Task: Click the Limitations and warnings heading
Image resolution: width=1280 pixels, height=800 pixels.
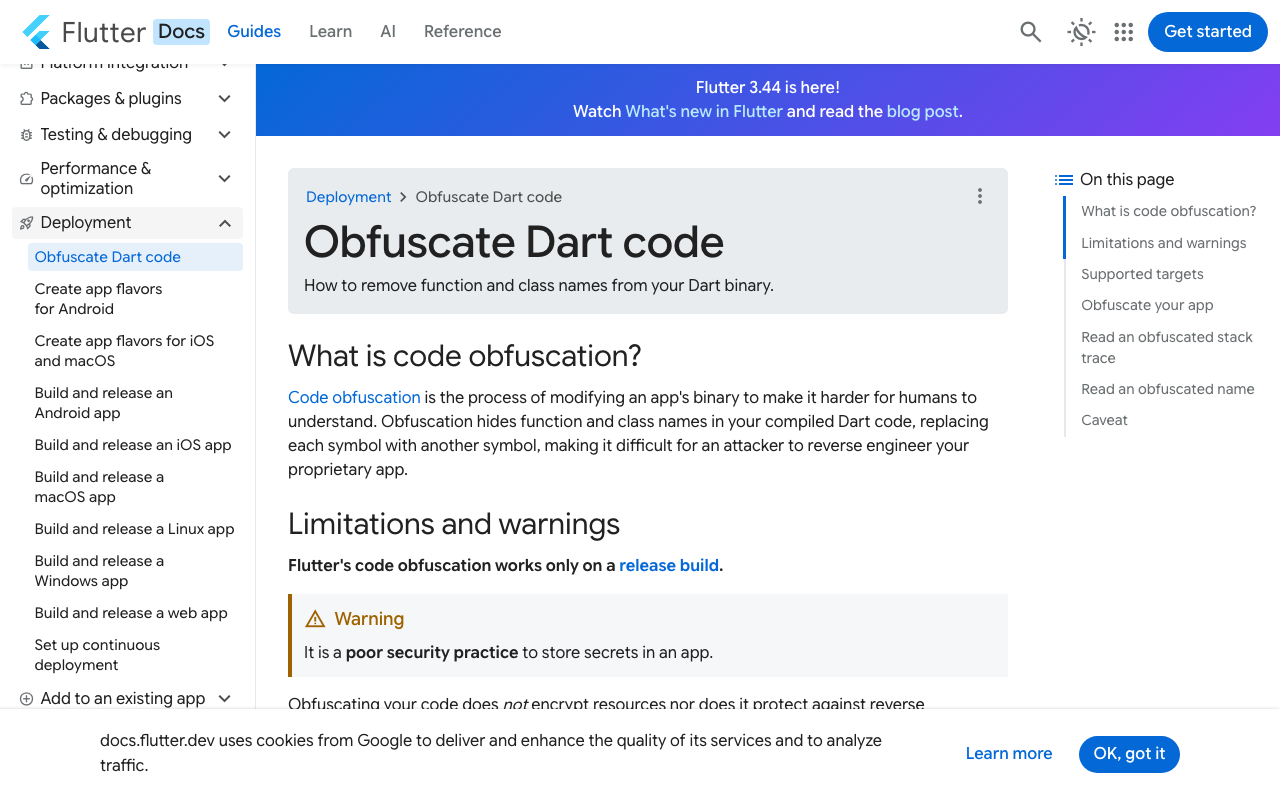Action: [x=454, y=524]
